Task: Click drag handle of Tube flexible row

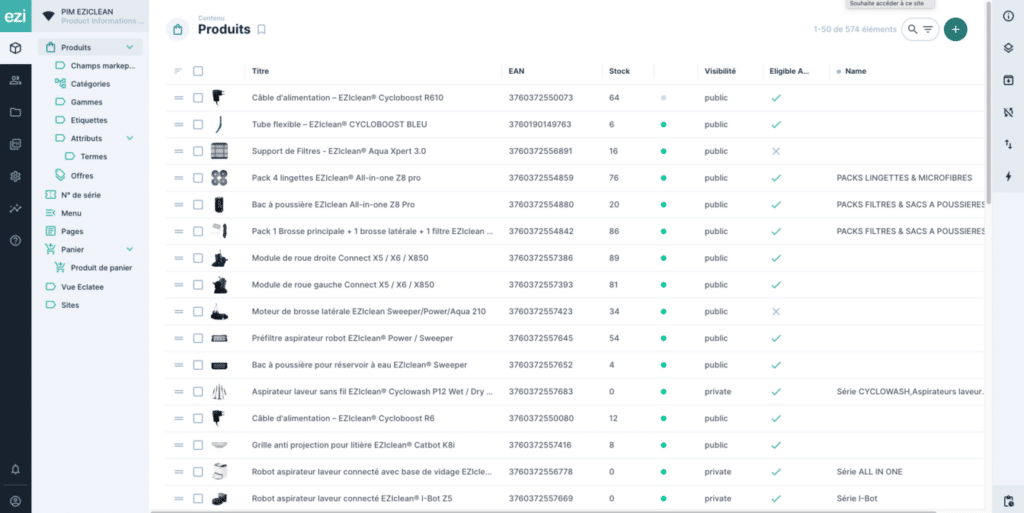Action: tap(178, 124)
